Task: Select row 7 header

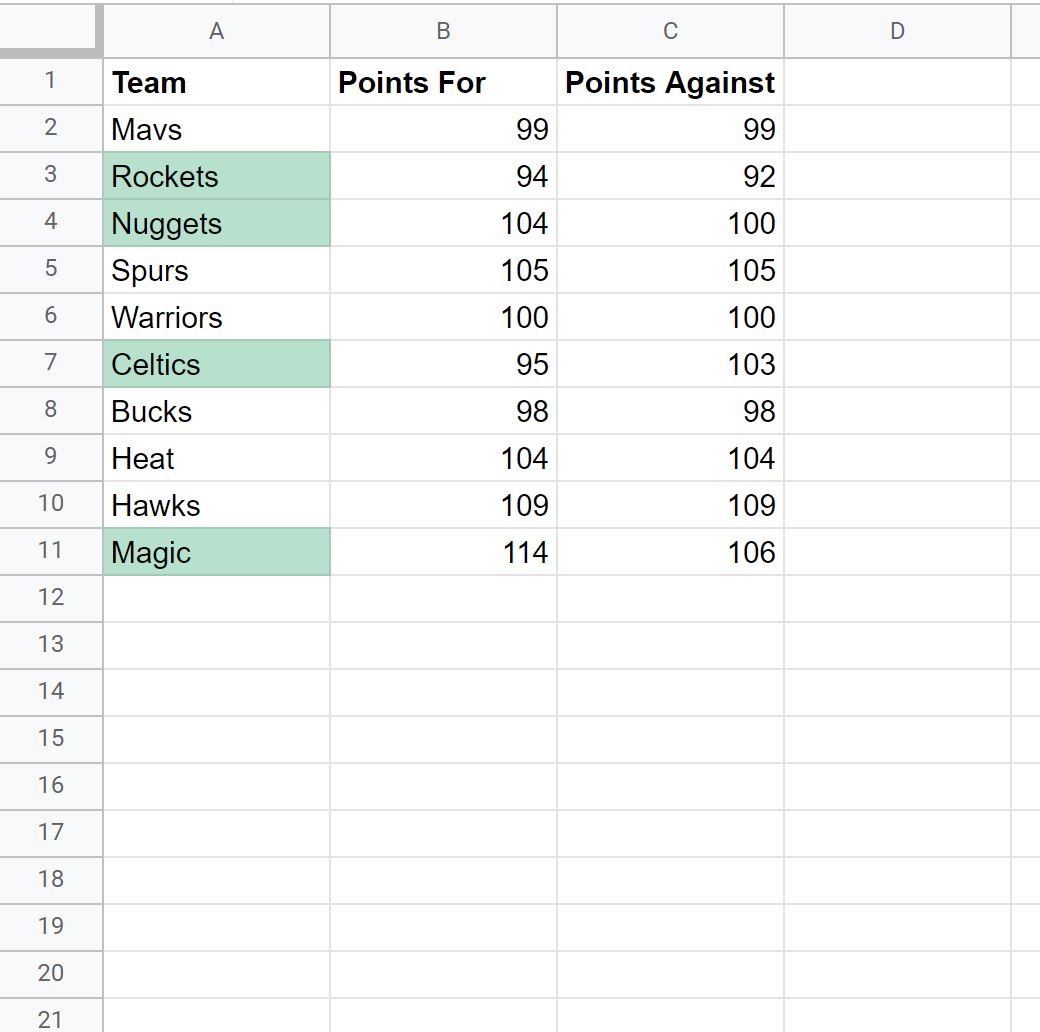Action: (x=50, y=363)
